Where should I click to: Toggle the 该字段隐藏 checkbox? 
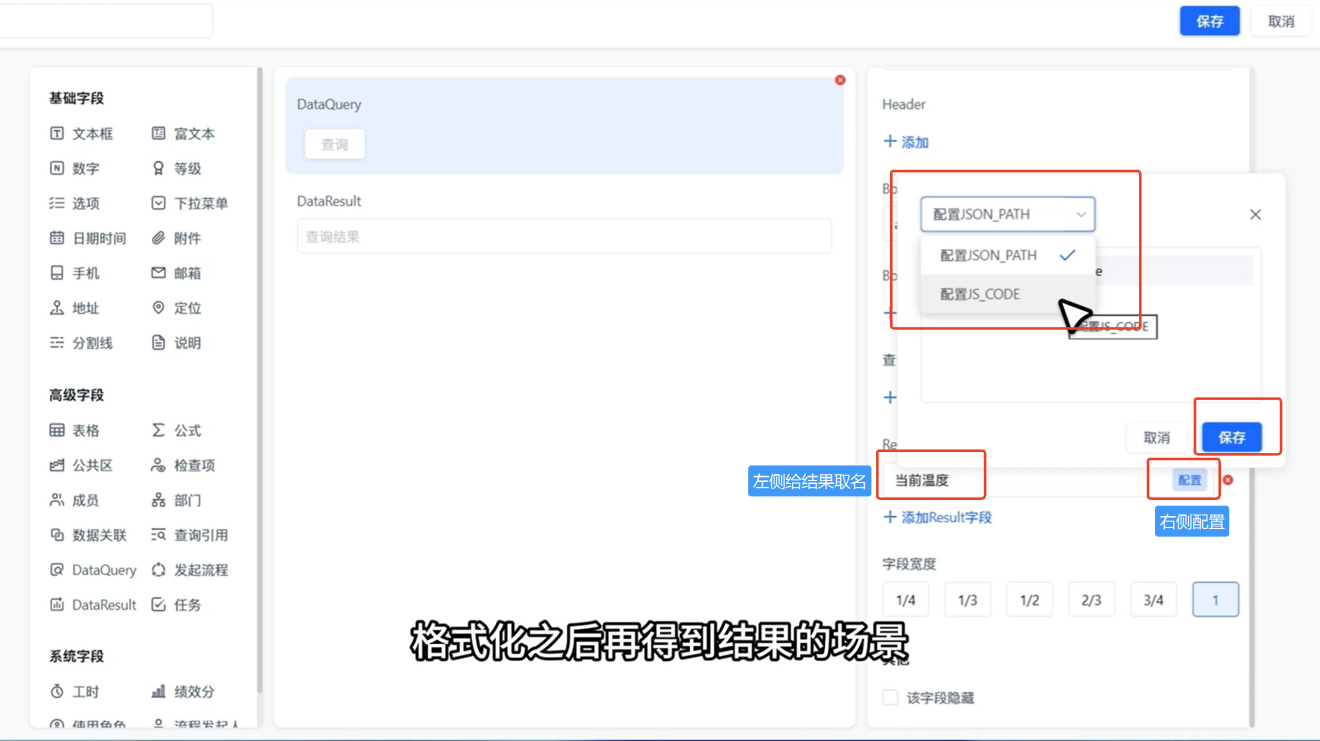pos(890,697)
